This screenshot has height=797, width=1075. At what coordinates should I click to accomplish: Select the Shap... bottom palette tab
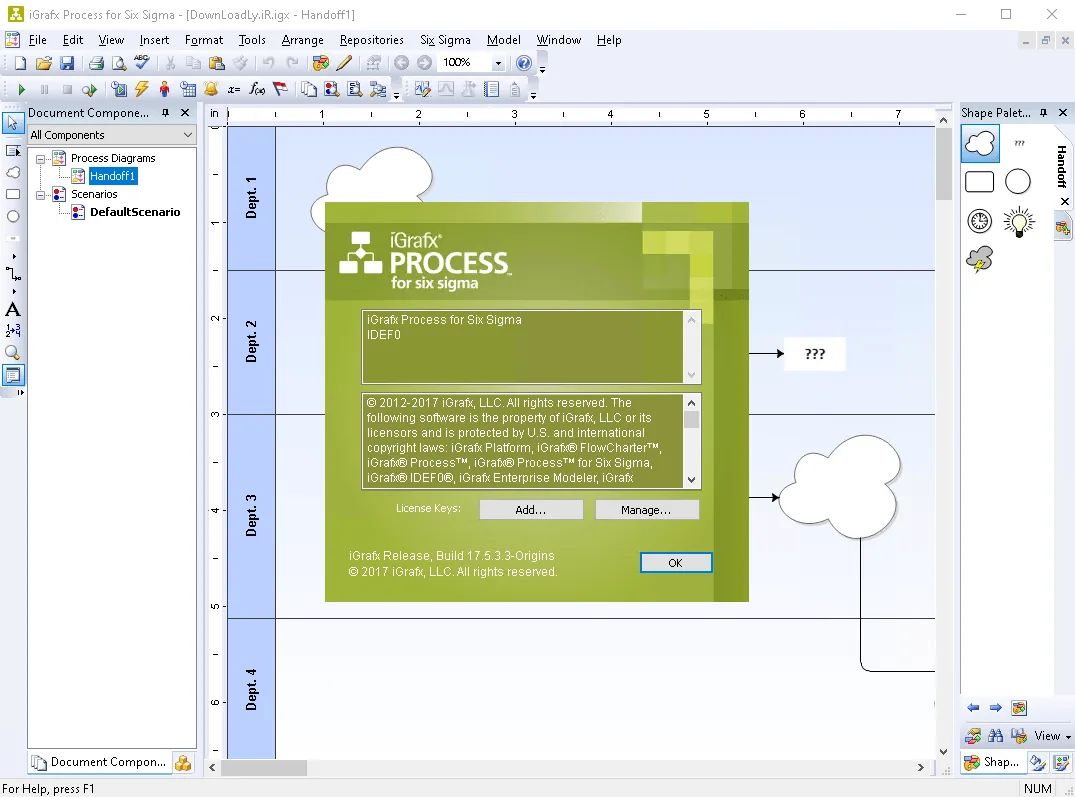pos(993,762)
